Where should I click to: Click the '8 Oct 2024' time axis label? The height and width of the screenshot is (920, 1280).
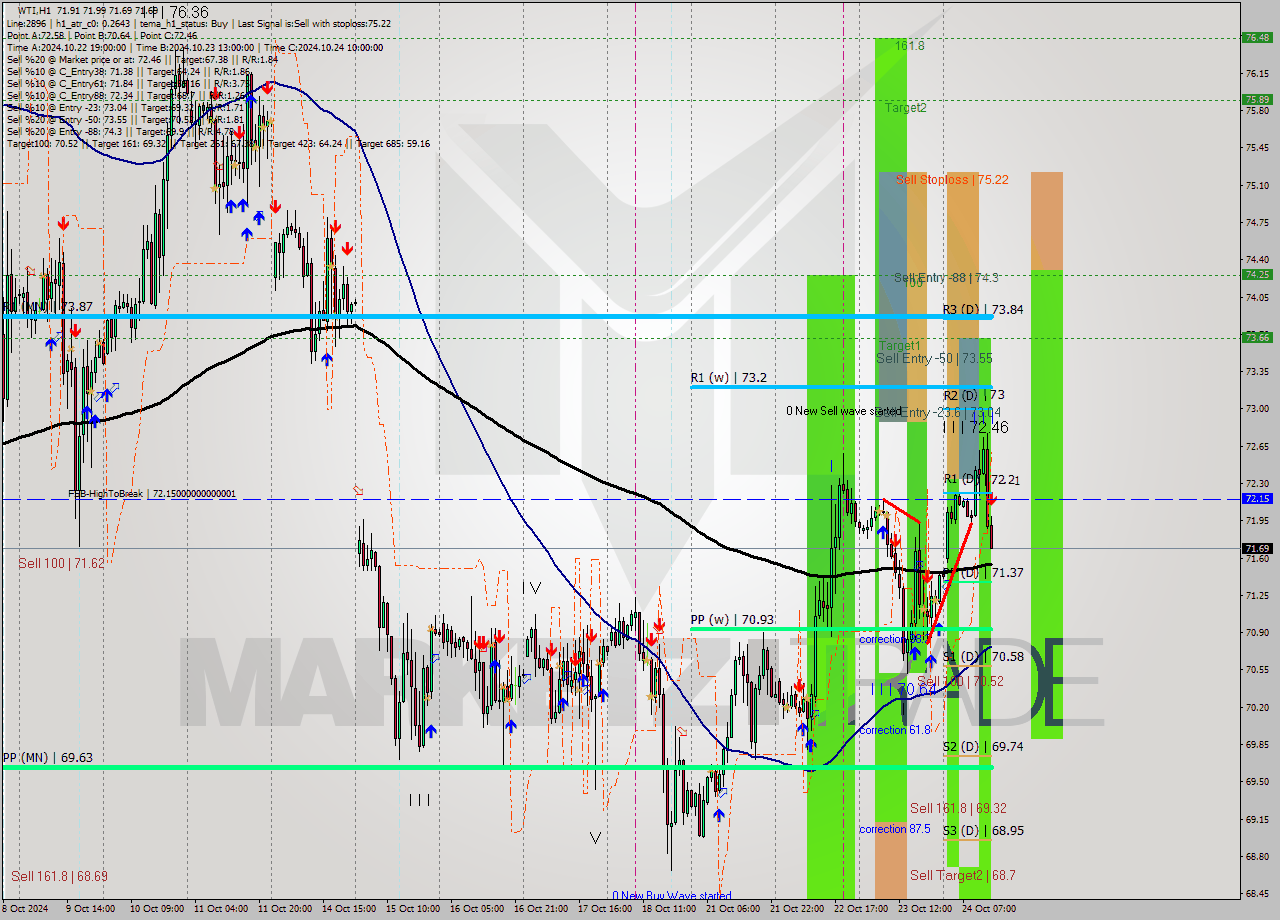click(26, 909)
